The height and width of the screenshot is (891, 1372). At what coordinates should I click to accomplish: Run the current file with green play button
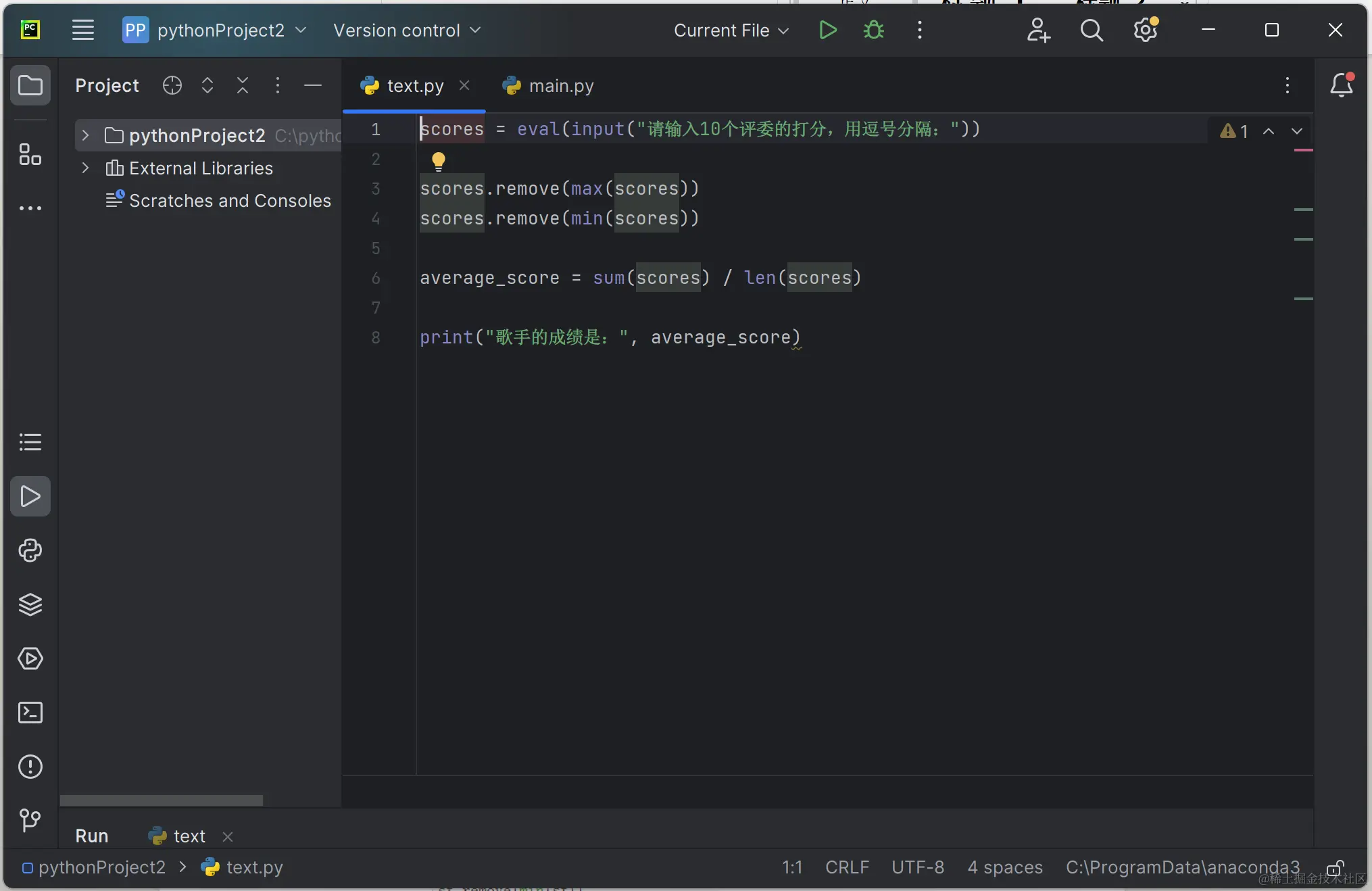[x=827, y=30]
